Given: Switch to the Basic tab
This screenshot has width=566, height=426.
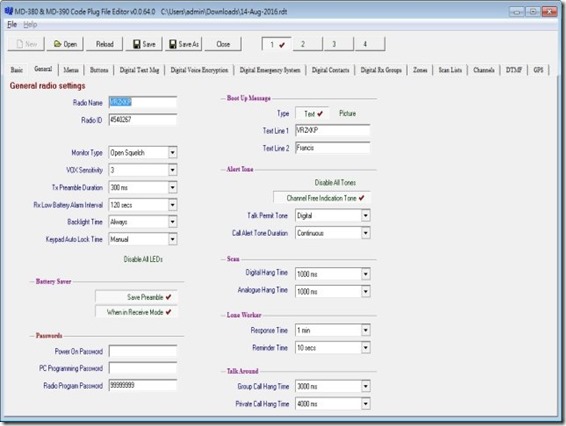Looking at the screenshot, I should tap(17, 70).
